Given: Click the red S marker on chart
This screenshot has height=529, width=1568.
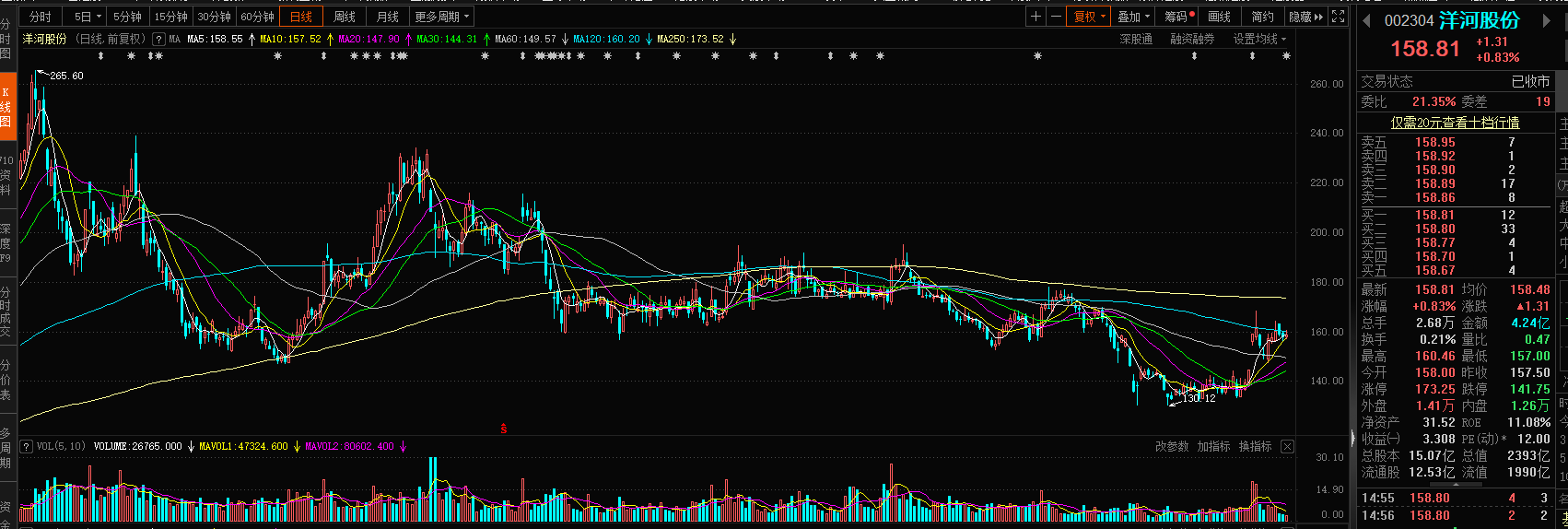Looking at the screenshot, I should coord(503,429).
